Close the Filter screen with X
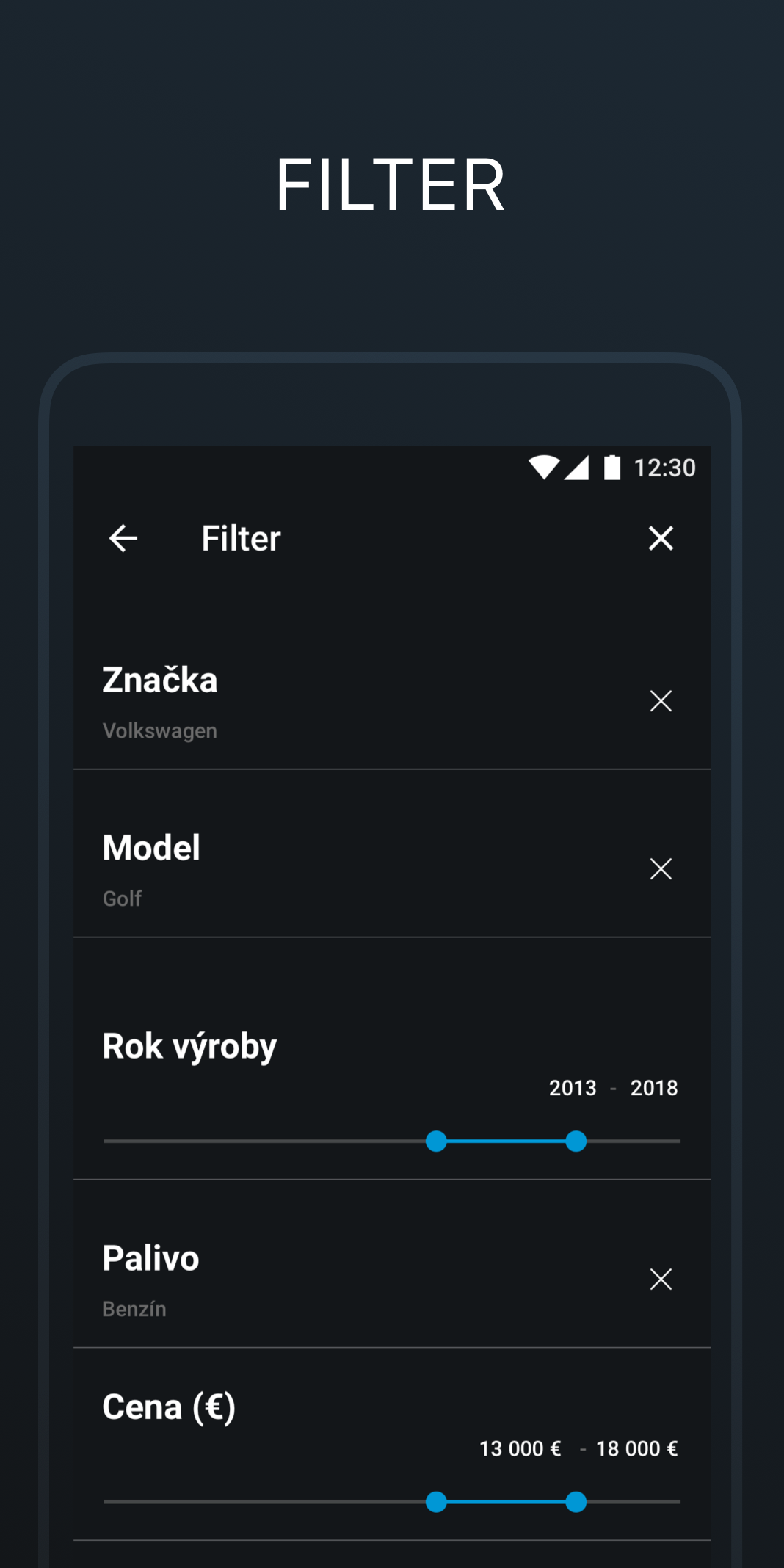This screenshot has height=1568, width=784. pyautogui.click(x=661, y=538)
